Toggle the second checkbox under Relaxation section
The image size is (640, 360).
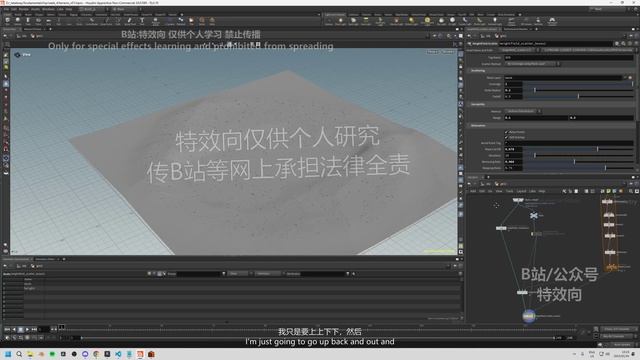507,138
